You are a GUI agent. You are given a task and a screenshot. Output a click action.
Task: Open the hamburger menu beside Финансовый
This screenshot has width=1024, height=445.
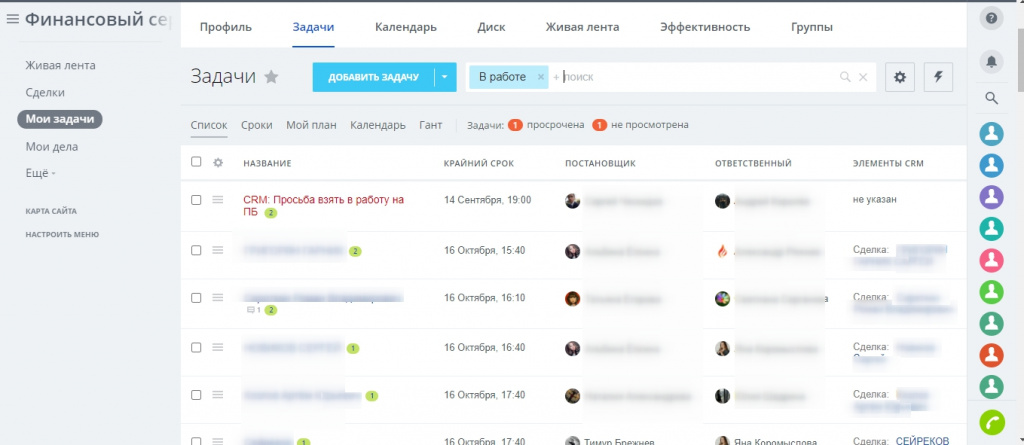(12, 19)
